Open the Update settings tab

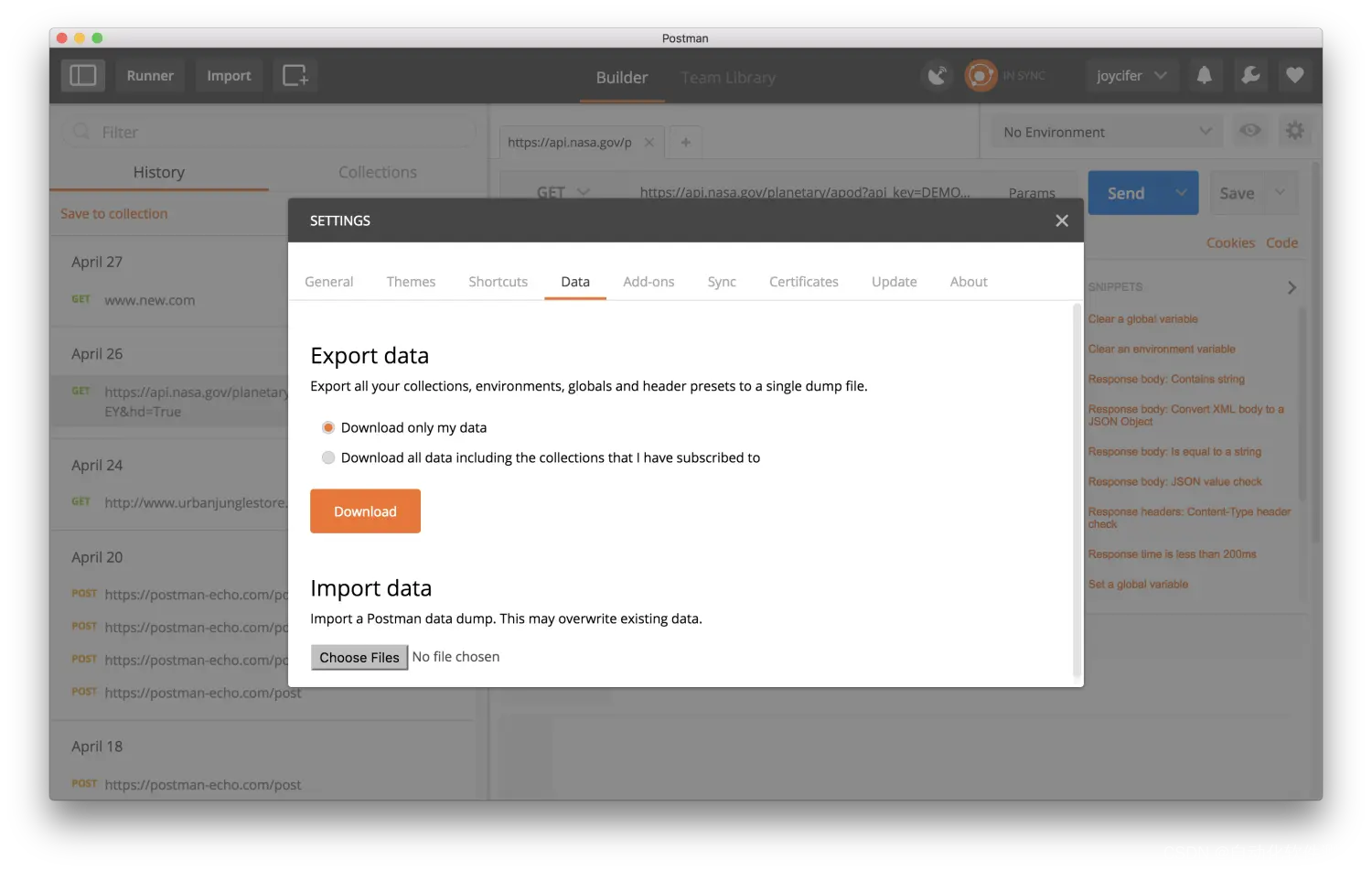895,282
